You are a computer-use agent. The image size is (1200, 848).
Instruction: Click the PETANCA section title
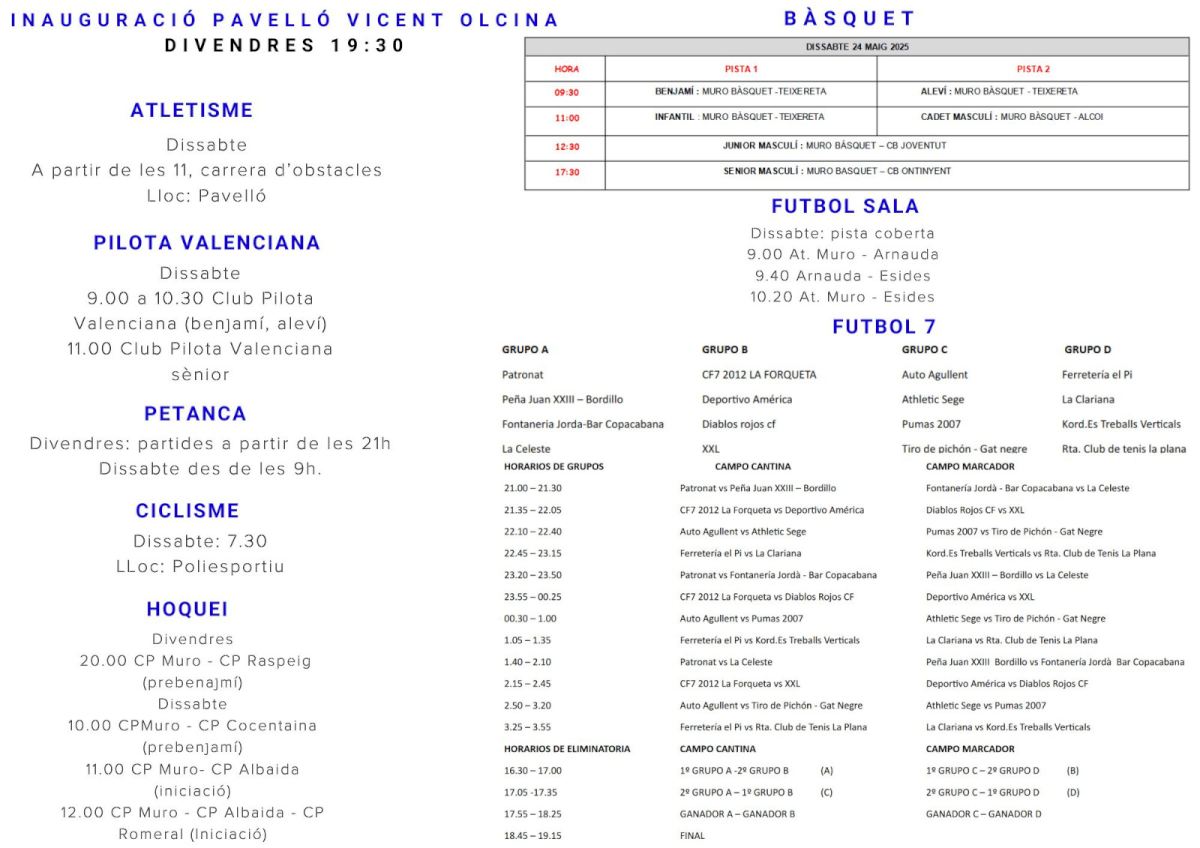pos(195,414)
